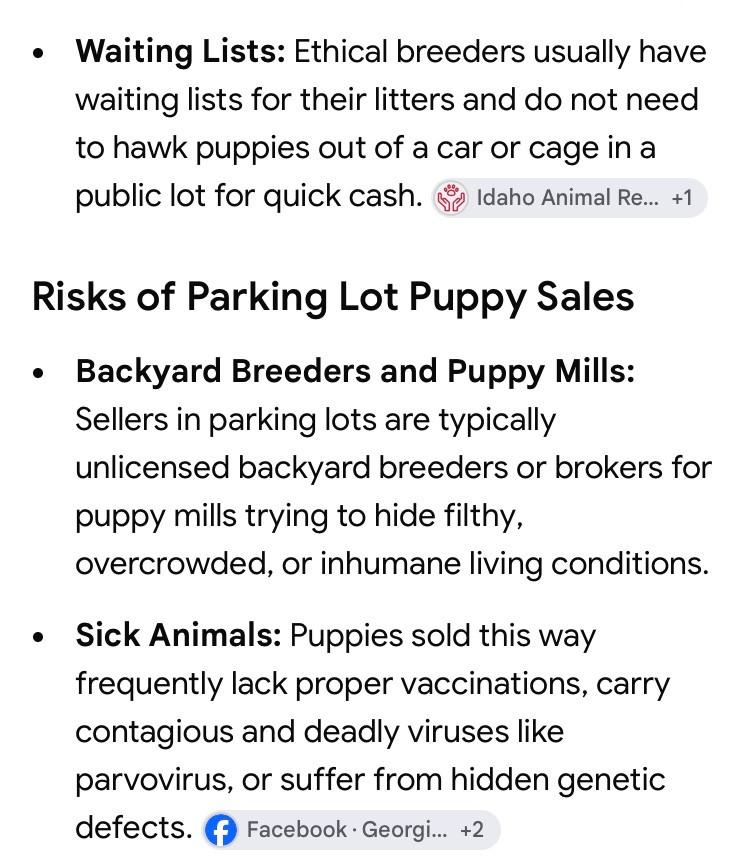Click the bold Waiting Lists: label

click(180, 53)
